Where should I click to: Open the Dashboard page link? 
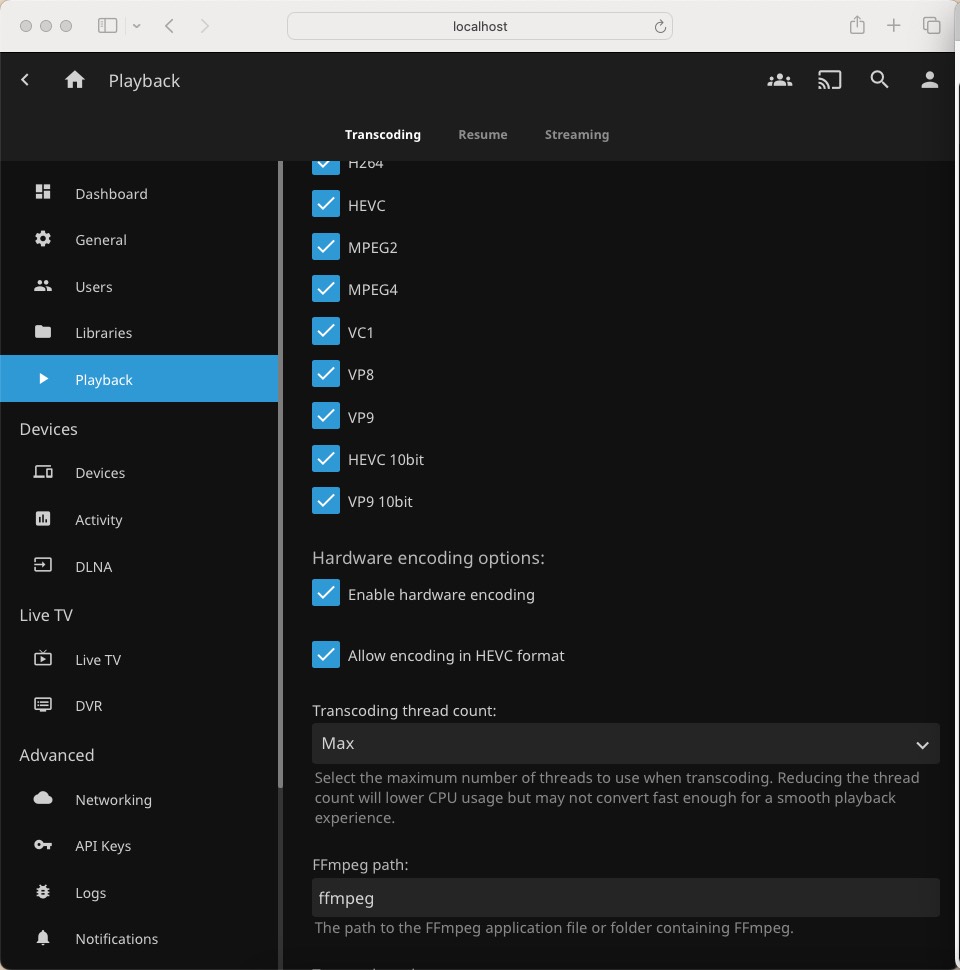click(110, 194)
